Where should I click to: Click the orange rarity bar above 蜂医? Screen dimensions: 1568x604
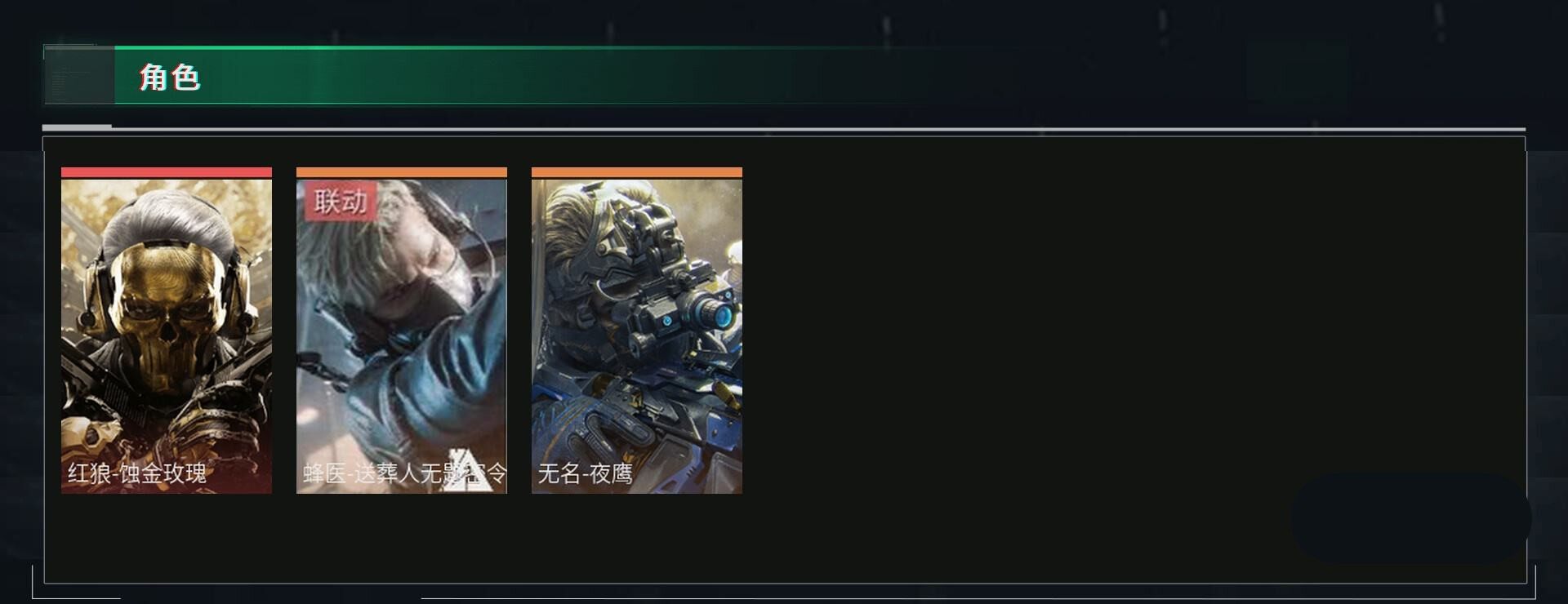(x=402, y=172)
